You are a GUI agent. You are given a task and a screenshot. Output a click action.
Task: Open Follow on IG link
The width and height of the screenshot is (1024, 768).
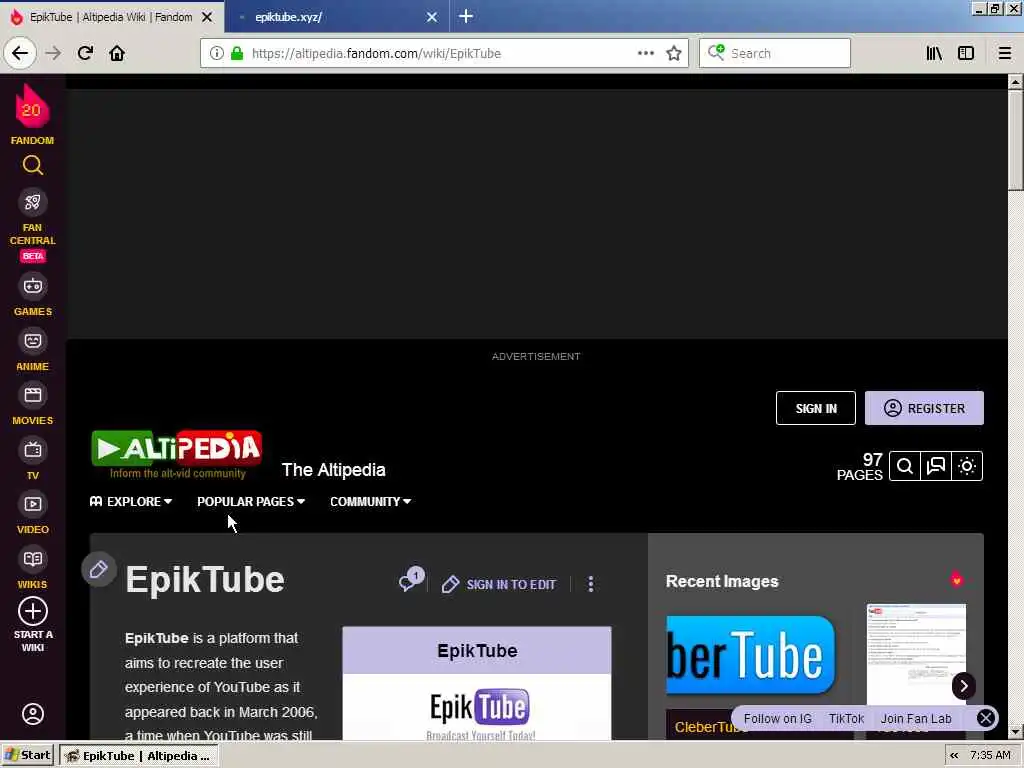777,718
